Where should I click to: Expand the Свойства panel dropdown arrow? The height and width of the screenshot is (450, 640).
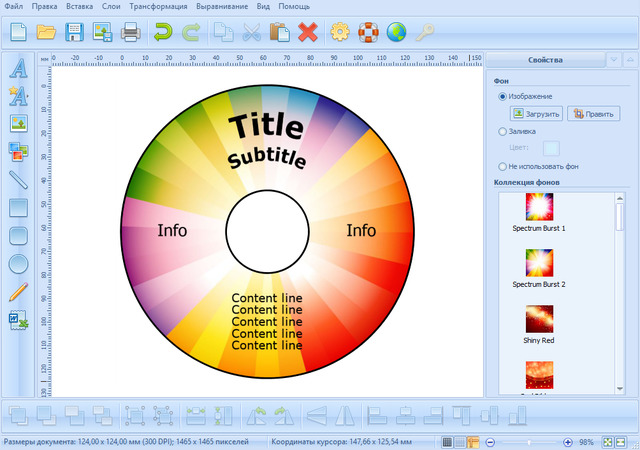click(x=613, y=60)
